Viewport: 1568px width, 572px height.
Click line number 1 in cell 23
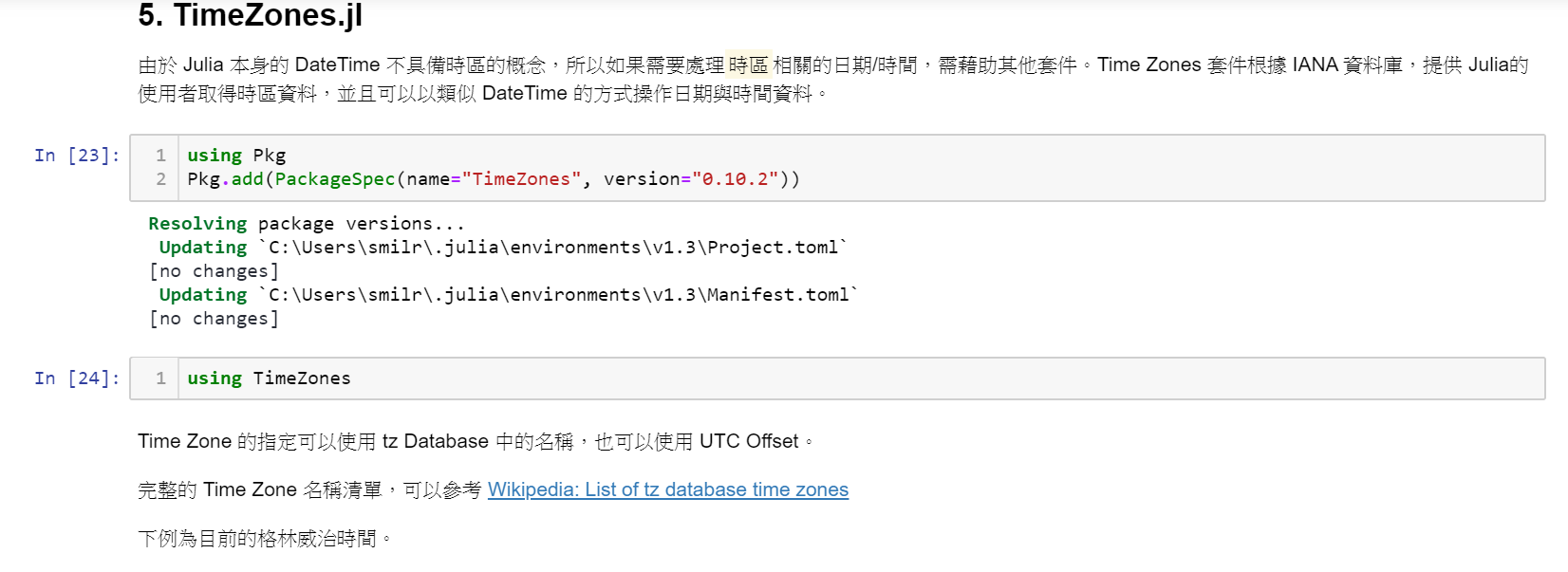160,156
